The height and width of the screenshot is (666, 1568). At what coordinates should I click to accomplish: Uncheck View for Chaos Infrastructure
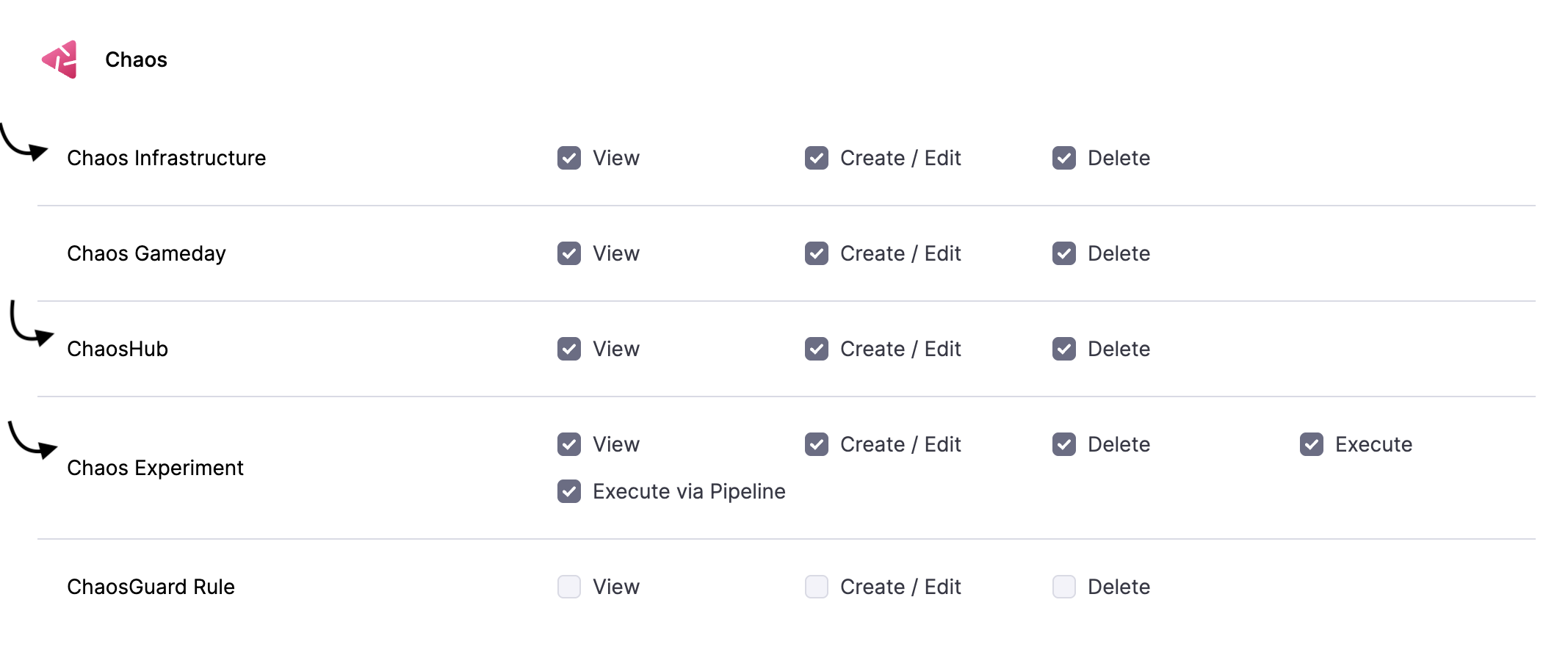point(569,158)
